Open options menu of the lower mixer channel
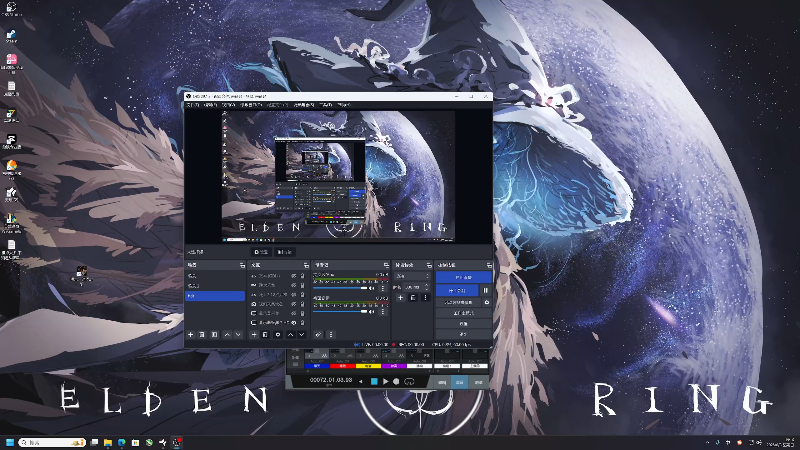This screenshot has height=450, width=800. click(x=383, y=311)
